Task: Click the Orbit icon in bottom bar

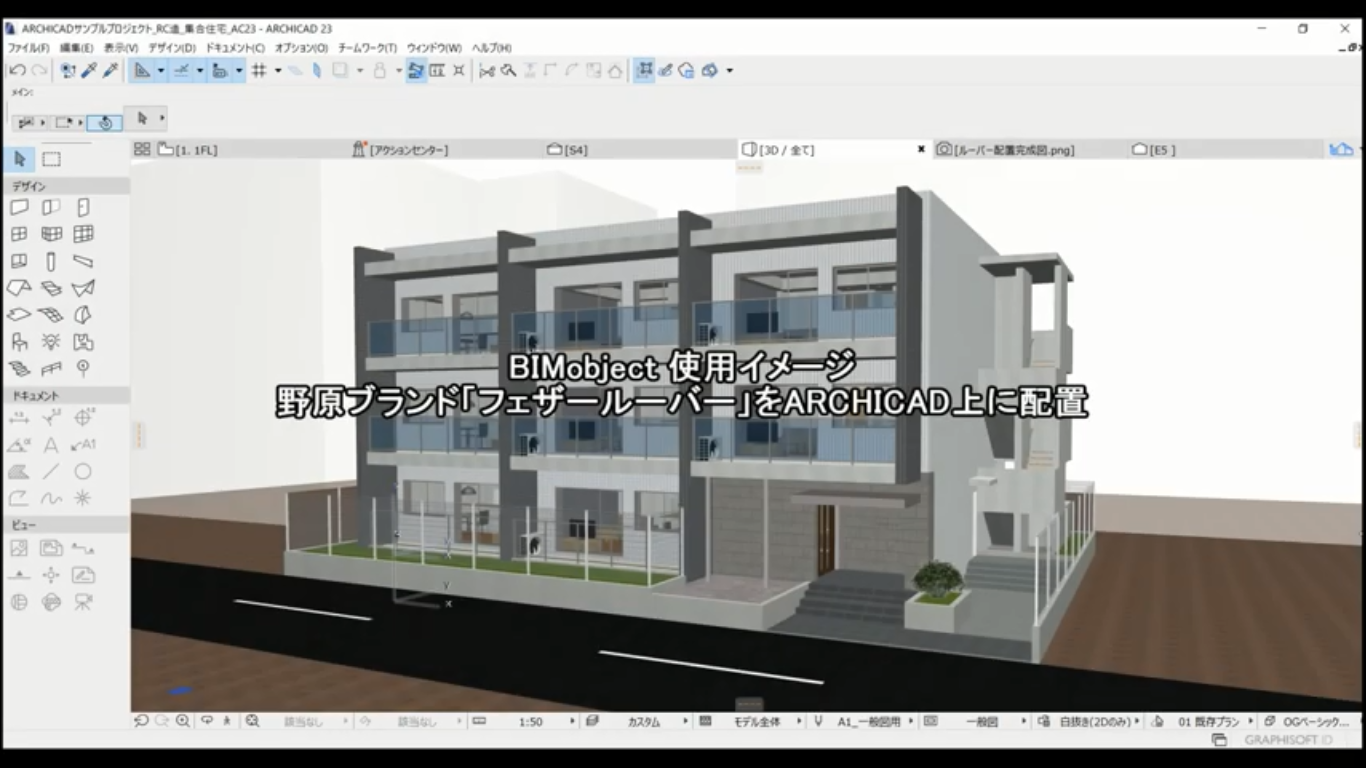Action: click(x=207, y=721)
